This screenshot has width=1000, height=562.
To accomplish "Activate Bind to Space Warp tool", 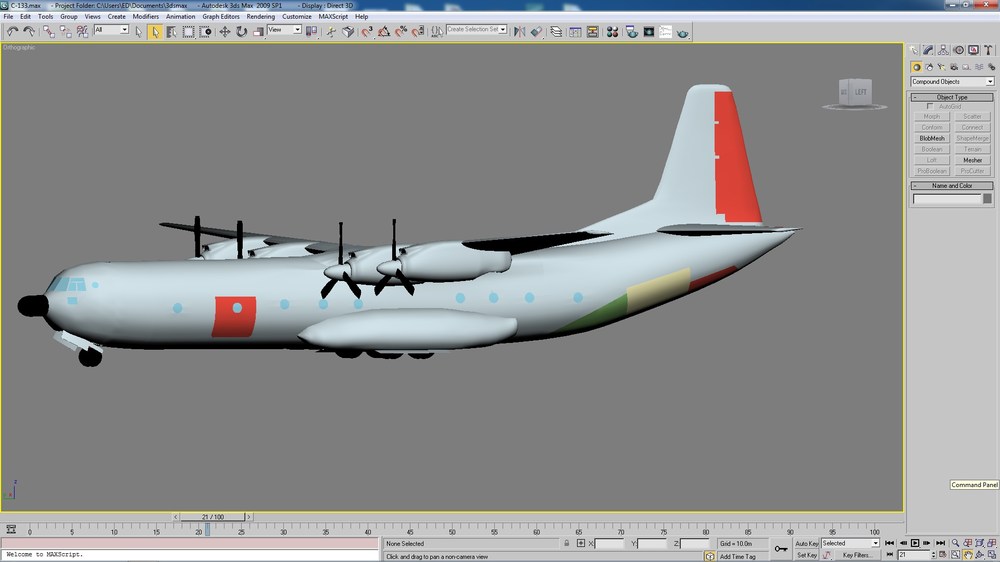I will click(82, 31).
